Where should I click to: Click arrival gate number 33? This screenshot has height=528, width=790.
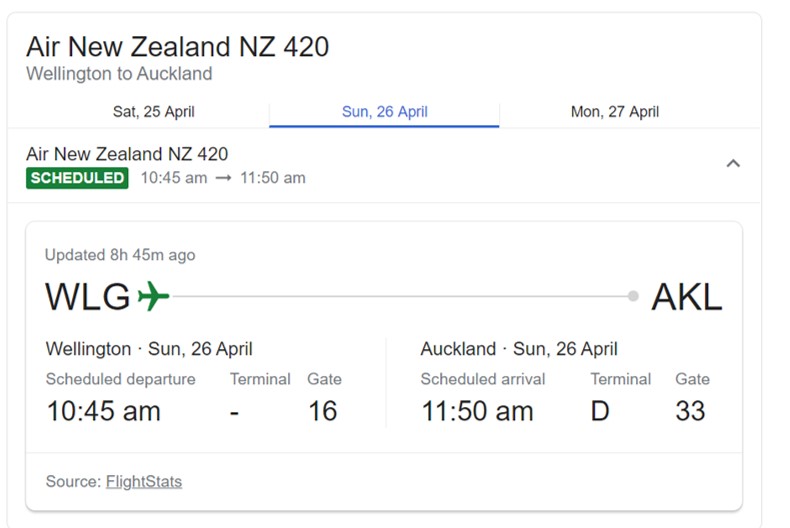point(690,410)
